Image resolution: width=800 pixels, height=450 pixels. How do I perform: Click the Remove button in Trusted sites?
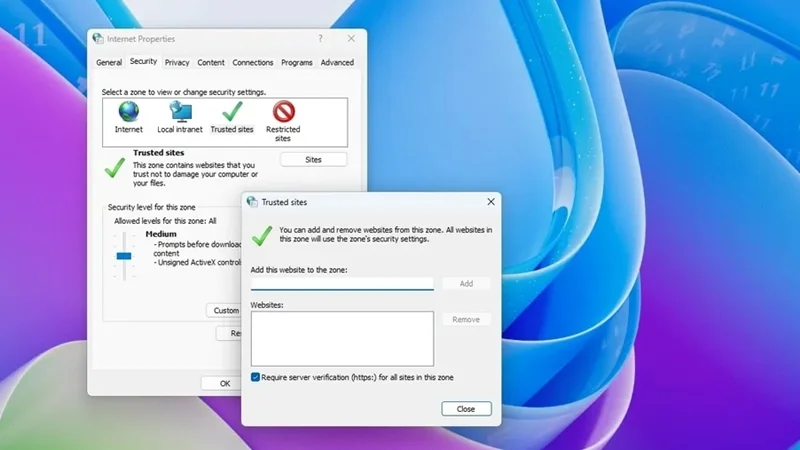466,319
